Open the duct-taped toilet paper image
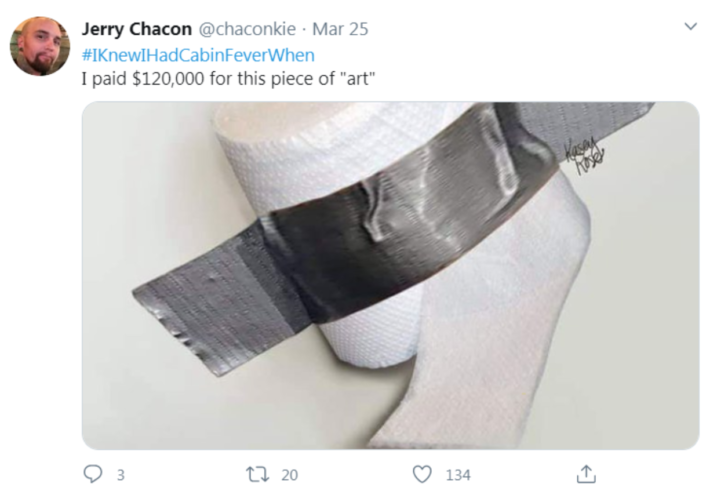The height and width of the screenshot is (502, 728). 390,275
